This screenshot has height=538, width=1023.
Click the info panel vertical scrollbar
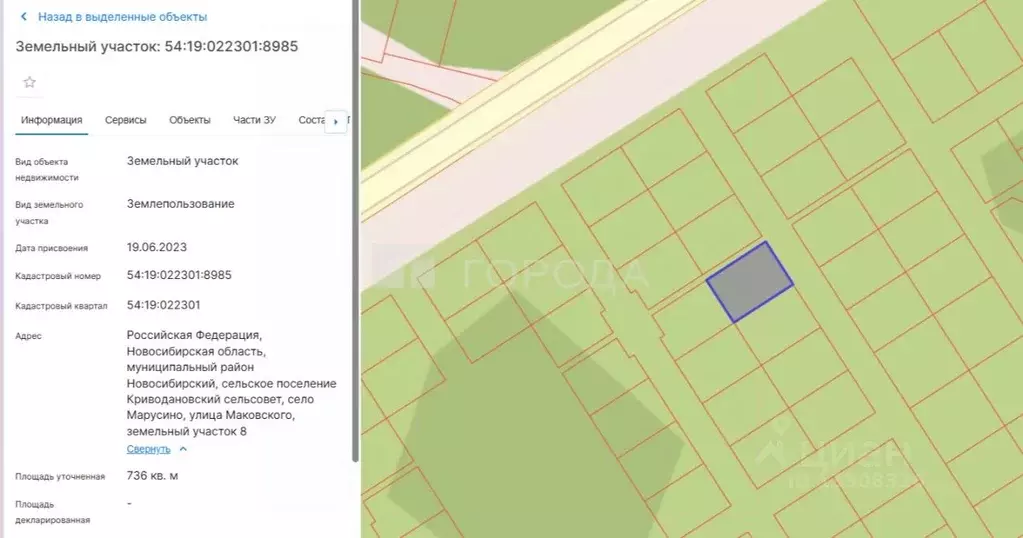(355, 230)
